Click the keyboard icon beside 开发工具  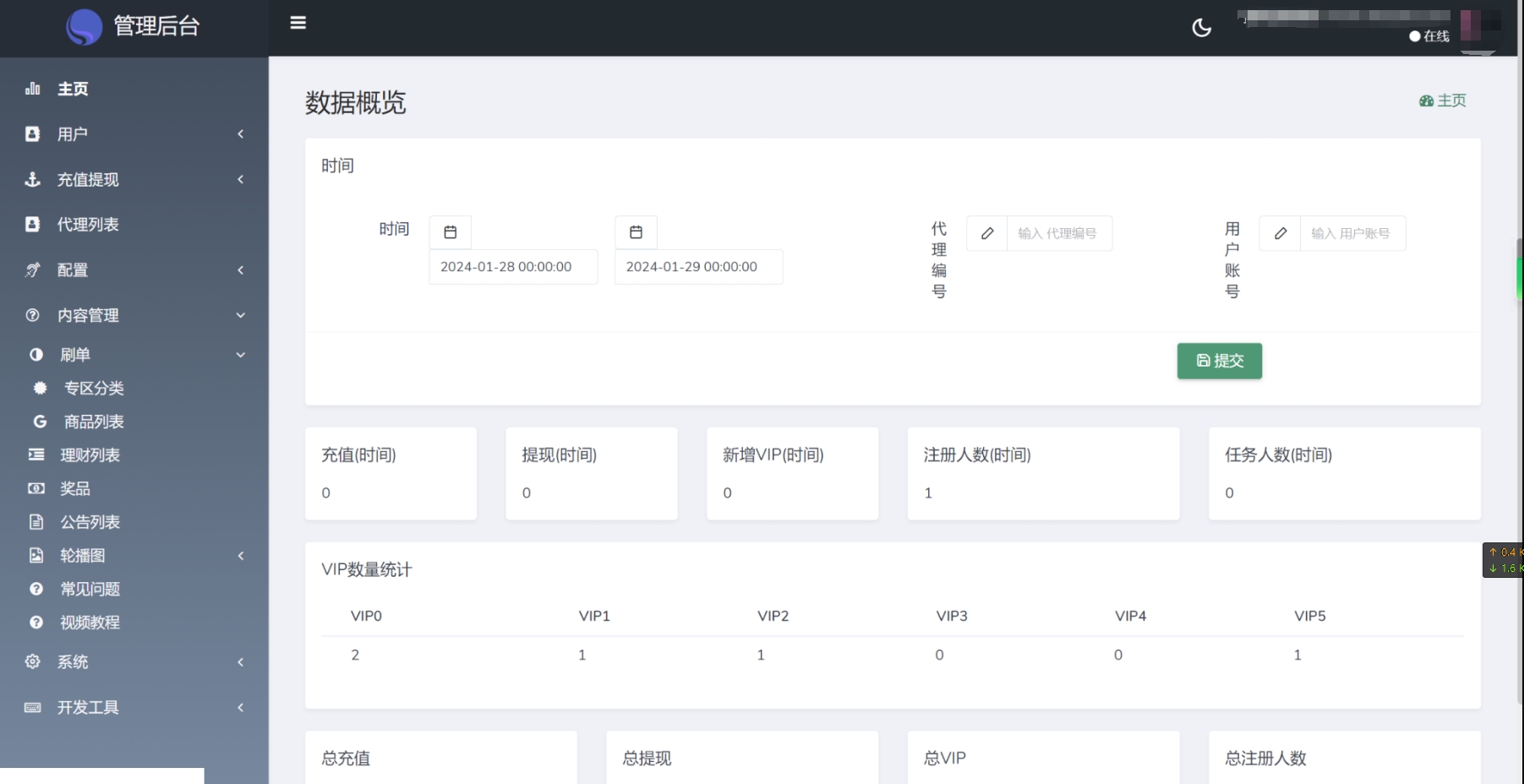tap(32, 707)
